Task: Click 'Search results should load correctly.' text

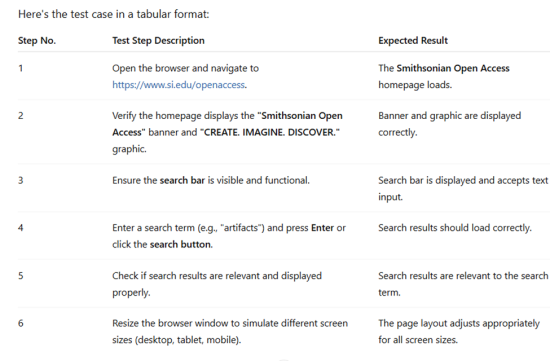Action: 455,228
